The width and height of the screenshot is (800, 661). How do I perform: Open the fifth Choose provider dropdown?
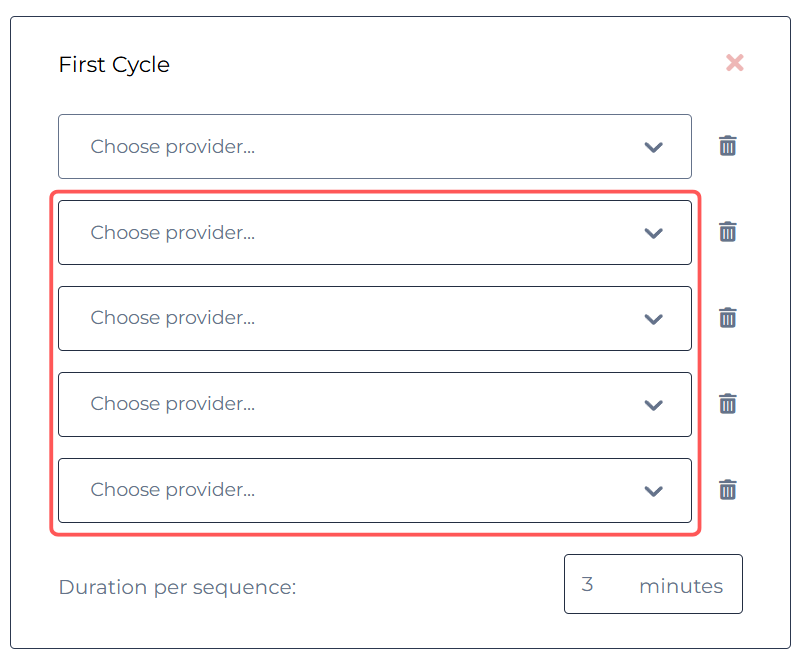pos(375,490)
